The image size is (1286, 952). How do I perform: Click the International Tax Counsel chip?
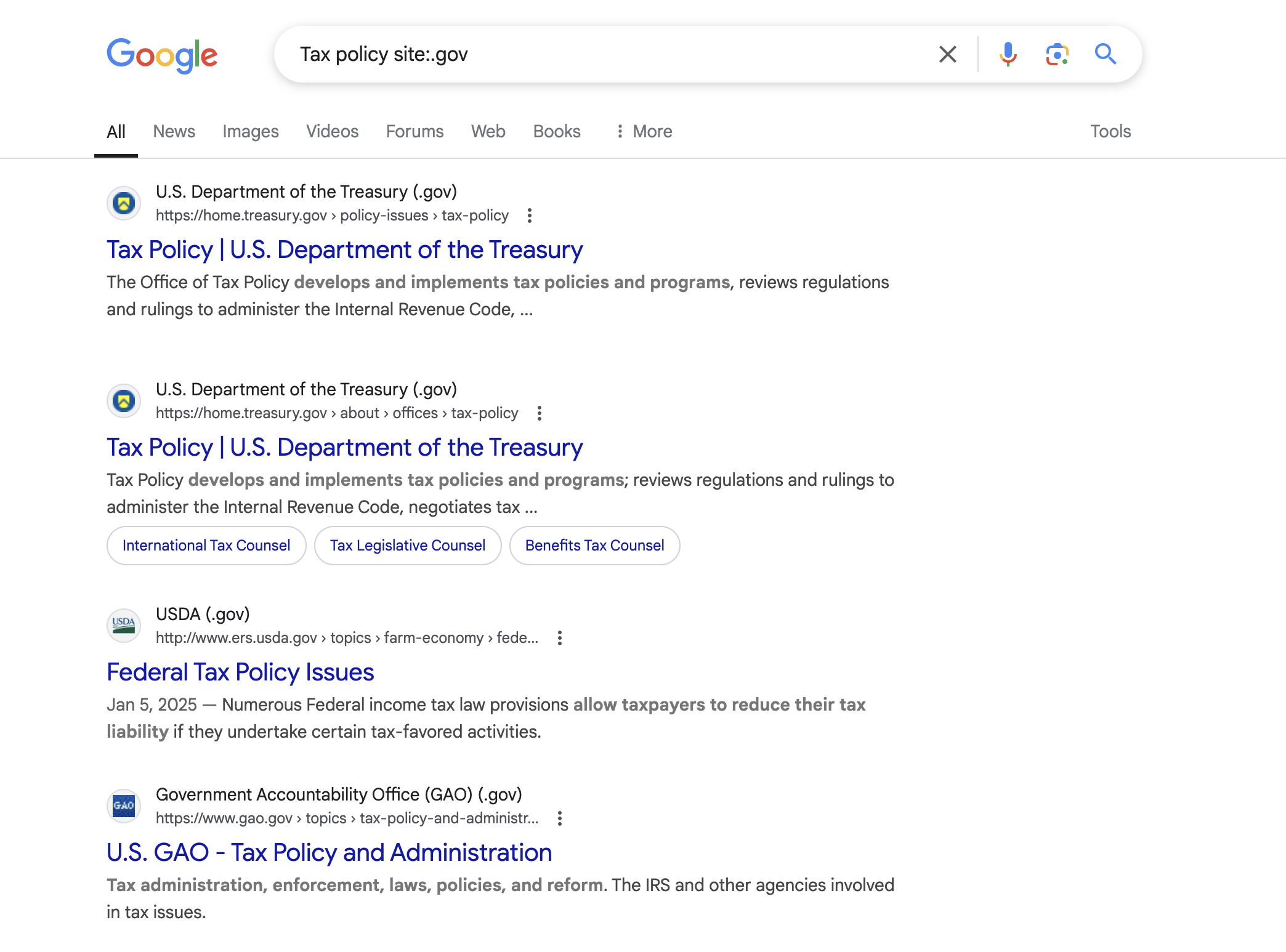pos(206,546)
